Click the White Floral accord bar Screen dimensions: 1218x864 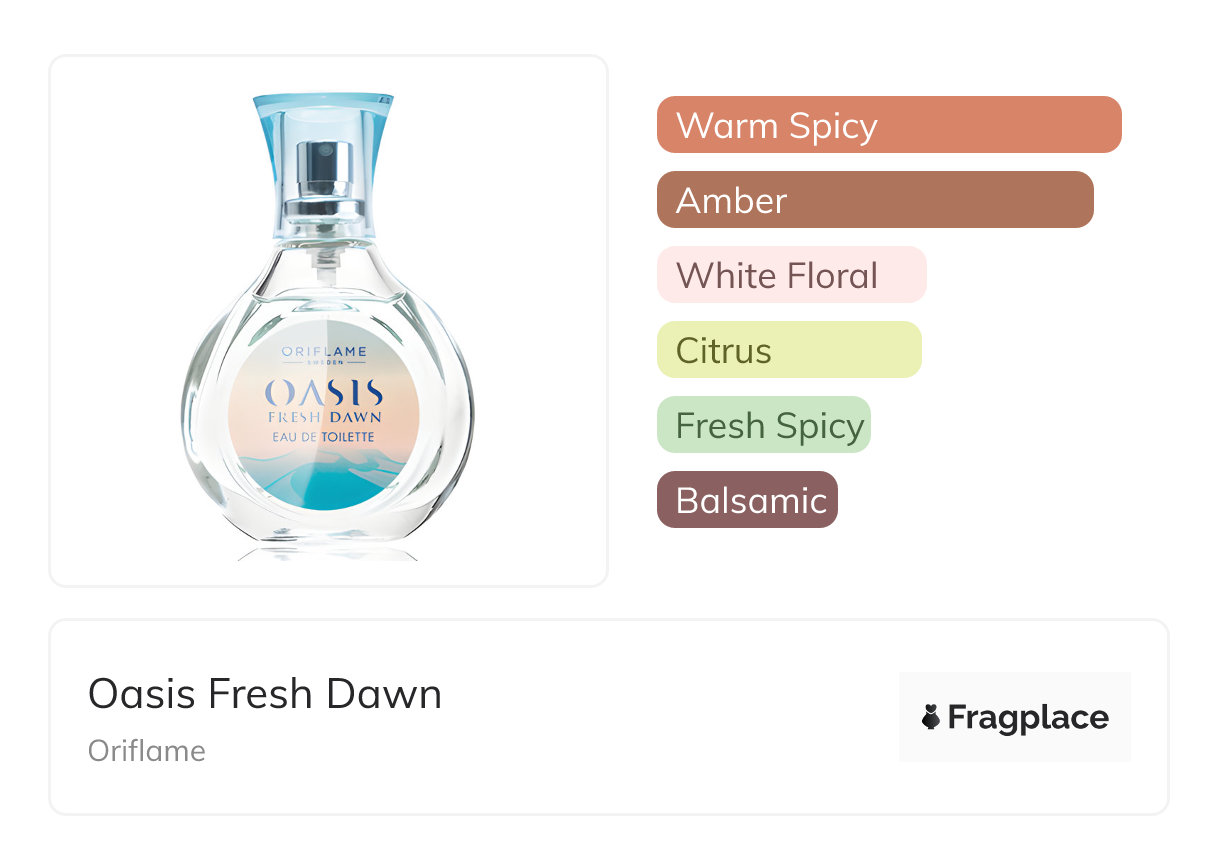coord(792,275)
